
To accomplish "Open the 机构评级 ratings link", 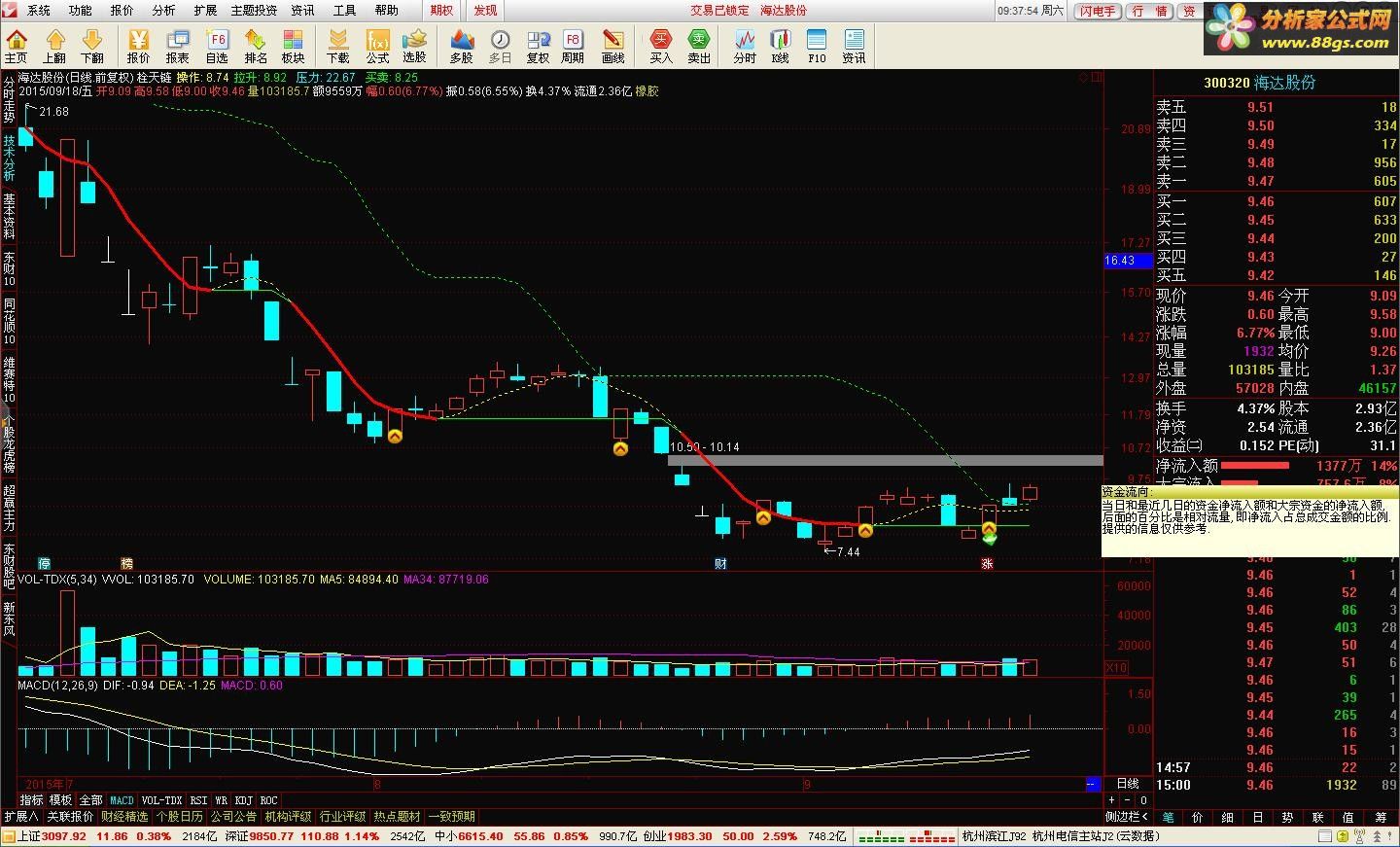I will pyautogui.click(x=288, y=817).
